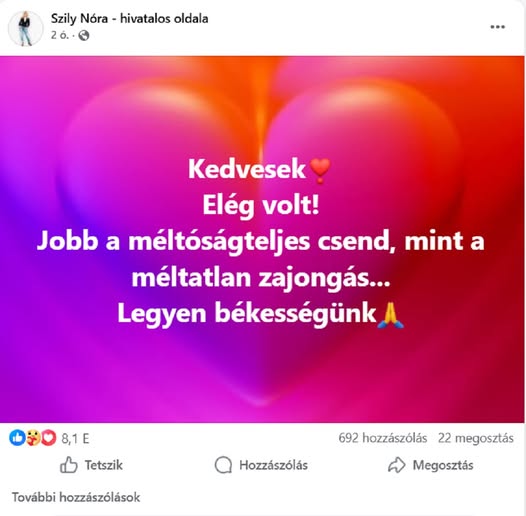Click the 'Kedvesek' heading in the image

click(247, 169)
